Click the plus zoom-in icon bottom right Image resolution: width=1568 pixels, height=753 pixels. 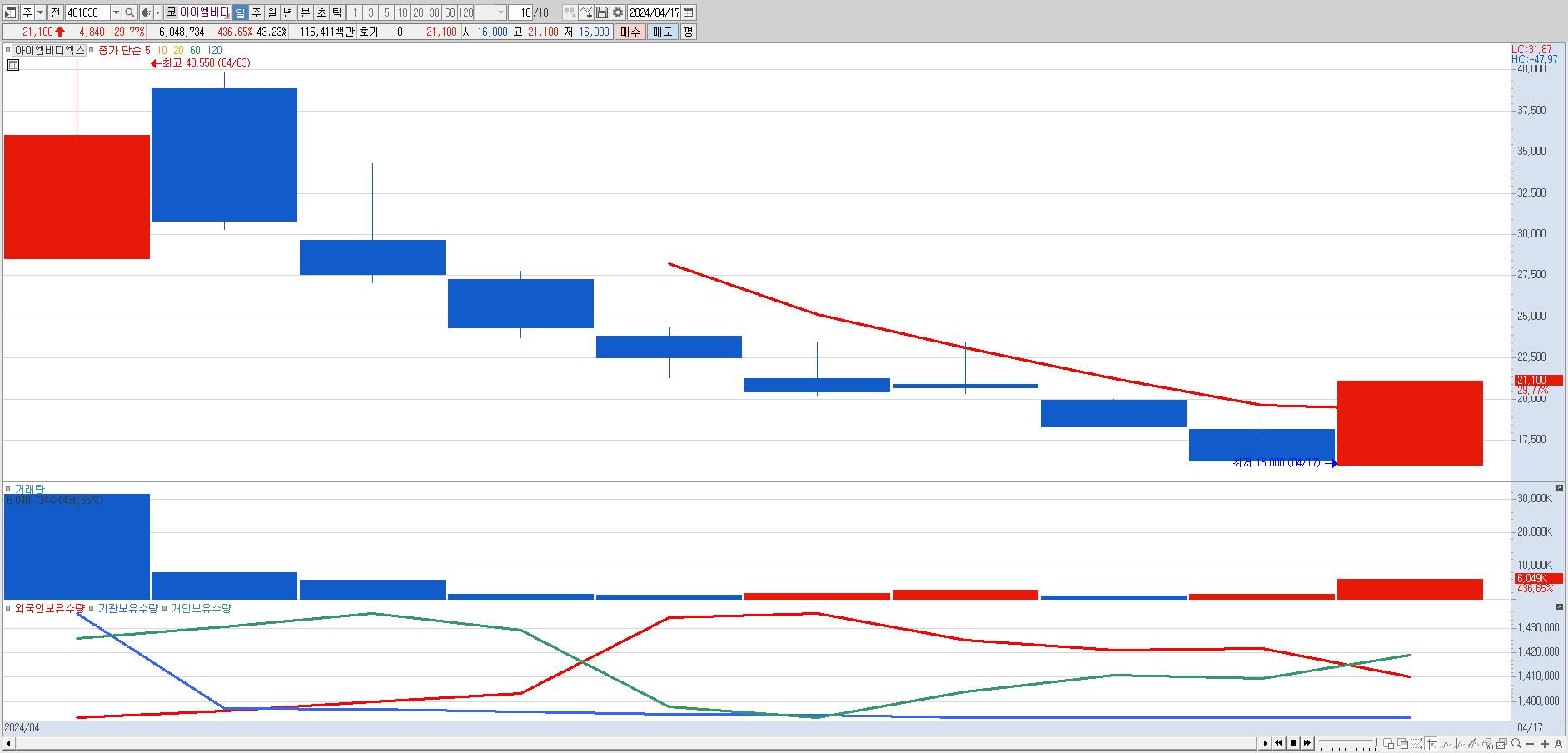click(1545, 744)
